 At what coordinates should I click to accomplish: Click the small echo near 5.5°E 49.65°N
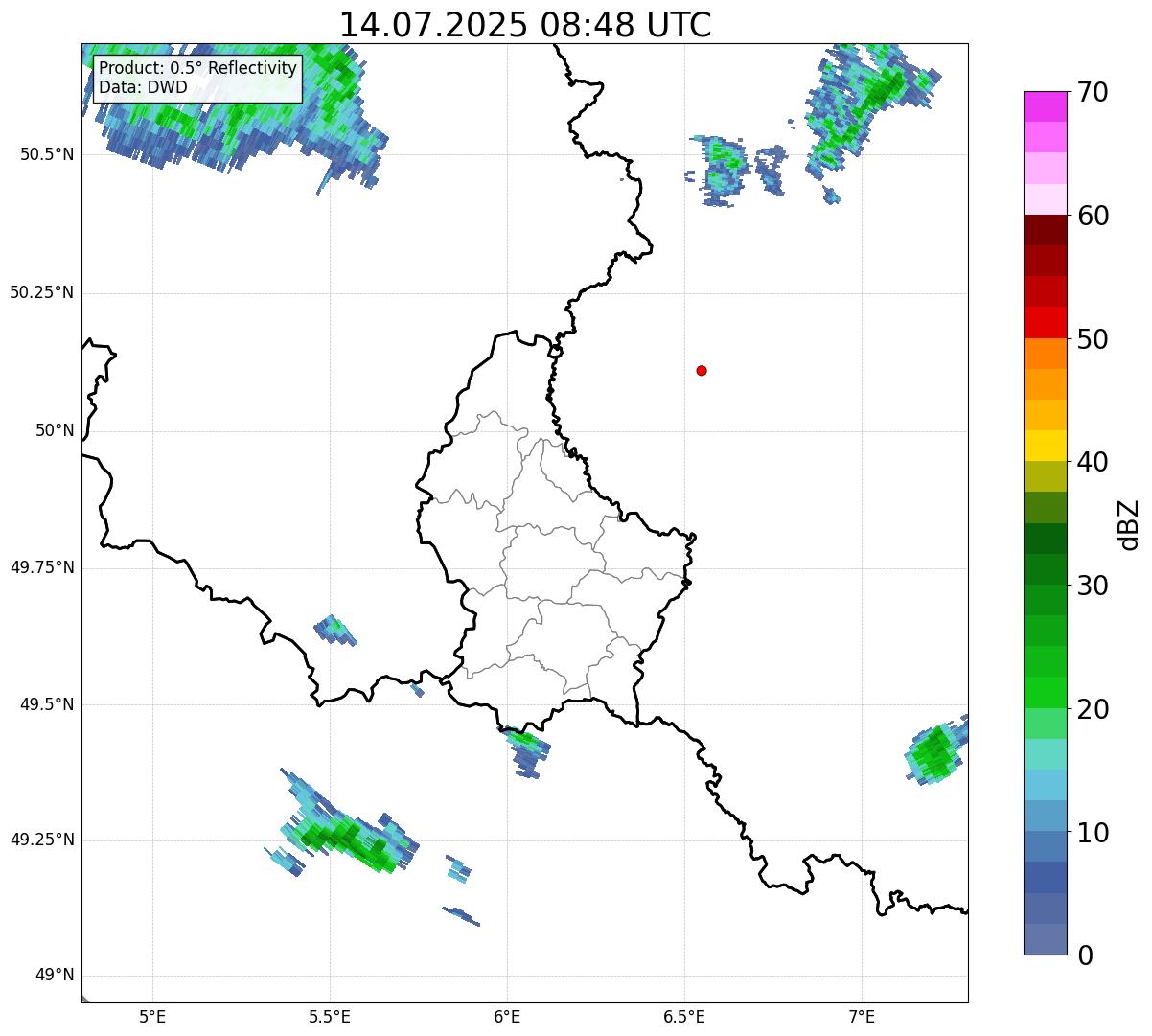(x=335, y=630)
